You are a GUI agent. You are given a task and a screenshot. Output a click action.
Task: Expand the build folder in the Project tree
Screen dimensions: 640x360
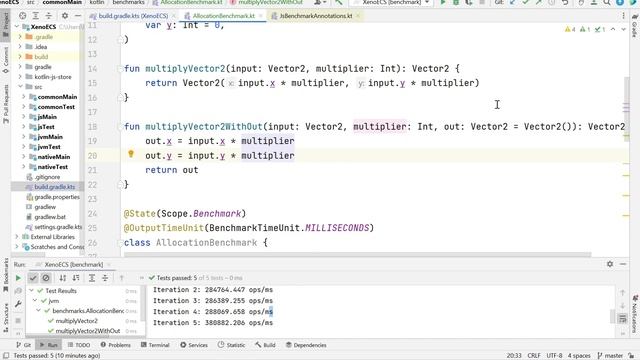click(20, 57)
